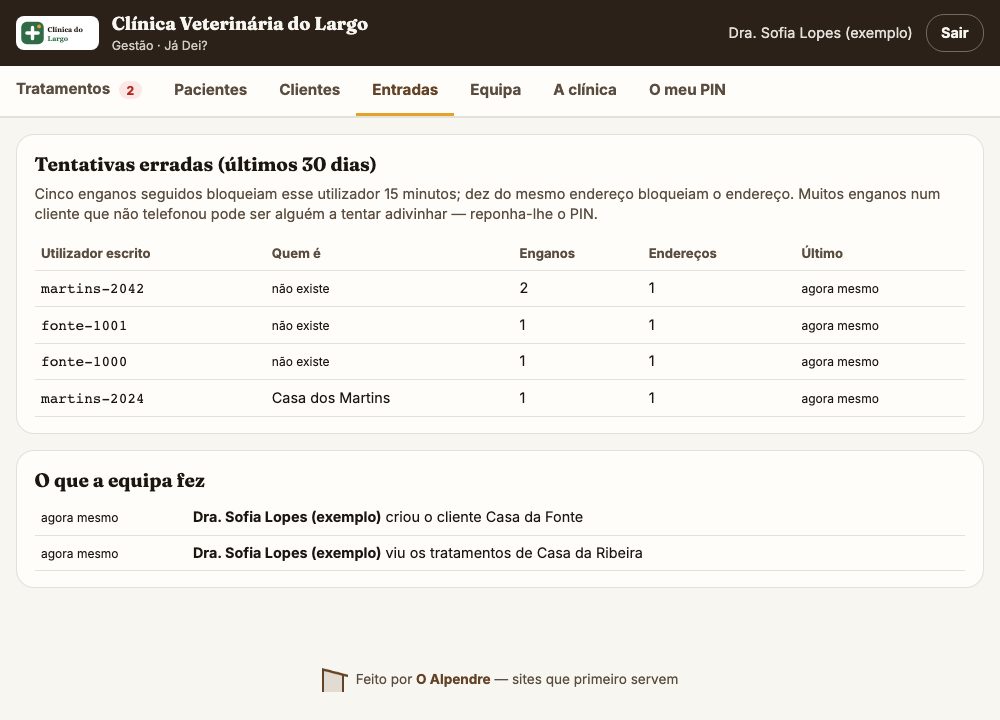Click the explanation paragraph about blocked attempts
1000x720 pixels.
(x=487, y=204)
